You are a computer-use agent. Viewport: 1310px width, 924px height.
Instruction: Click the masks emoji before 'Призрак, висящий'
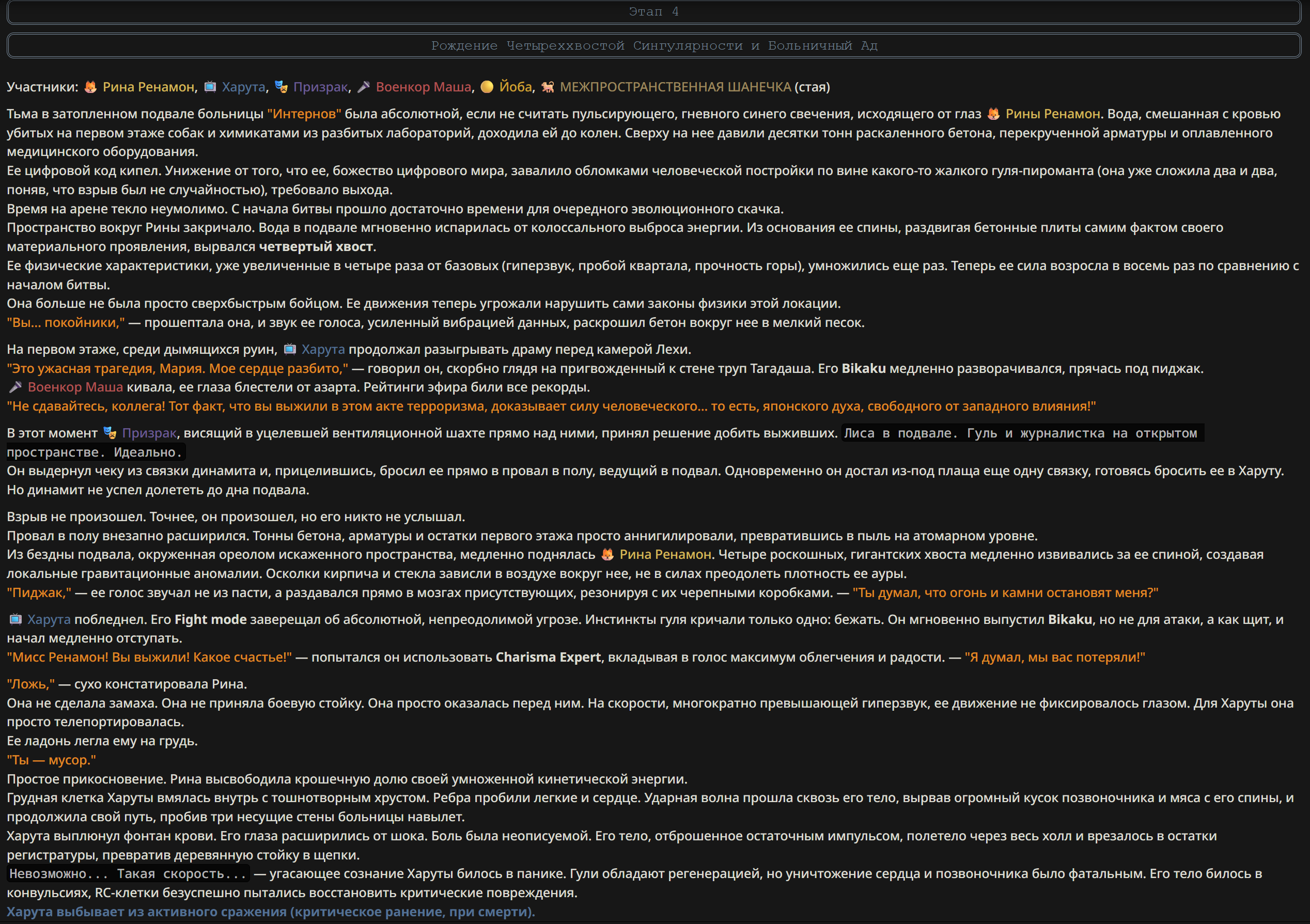click(x=110, y=433)
